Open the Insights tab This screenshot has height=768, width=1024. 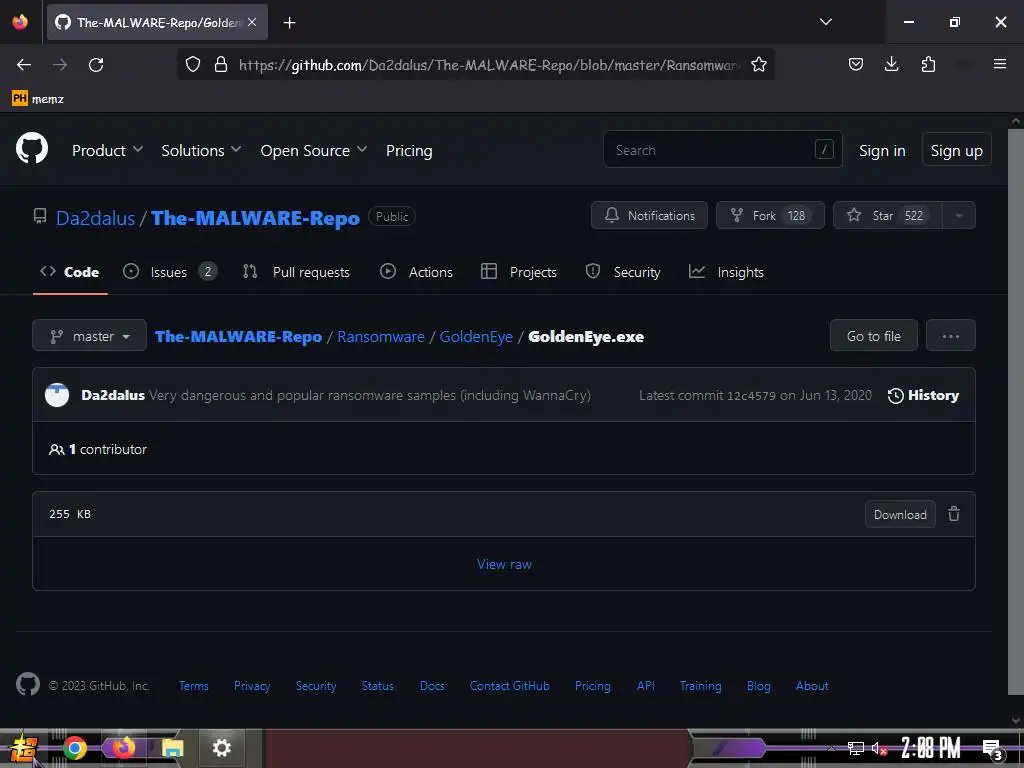click(x=726, y=272)
